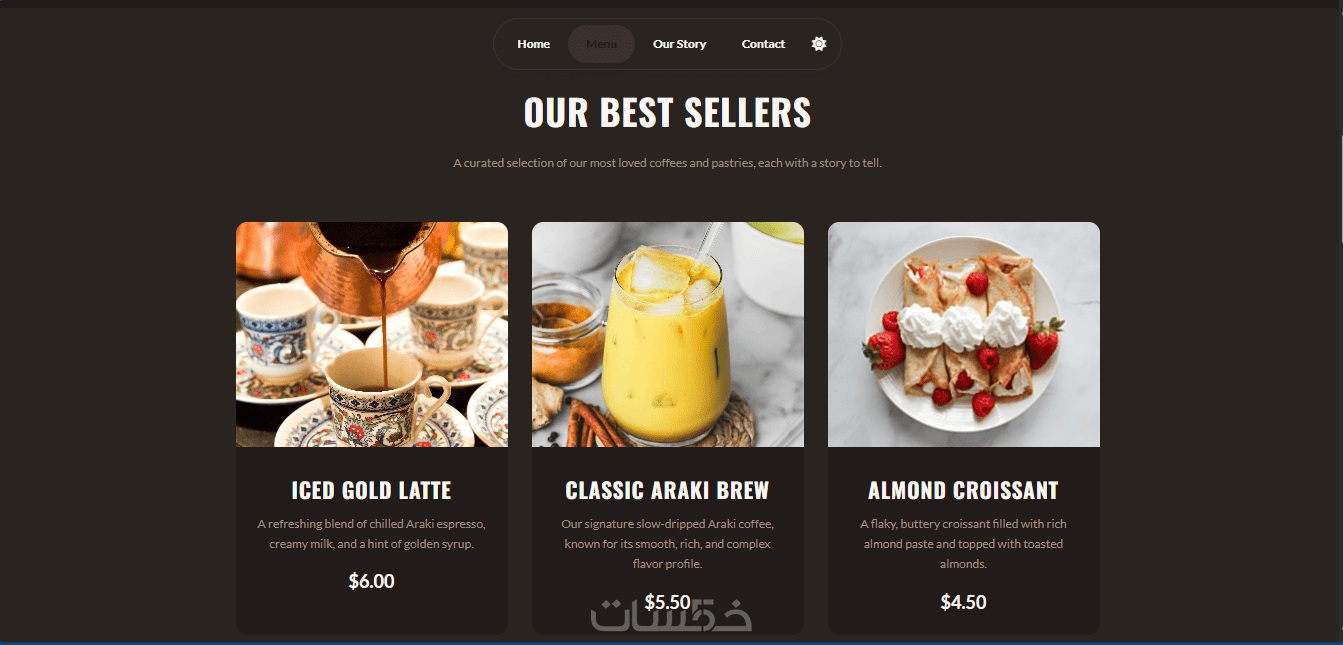This screenshot has width=1343, height=645.
Task: Click the $4.50 price label
Action: (x=964, y=602)
